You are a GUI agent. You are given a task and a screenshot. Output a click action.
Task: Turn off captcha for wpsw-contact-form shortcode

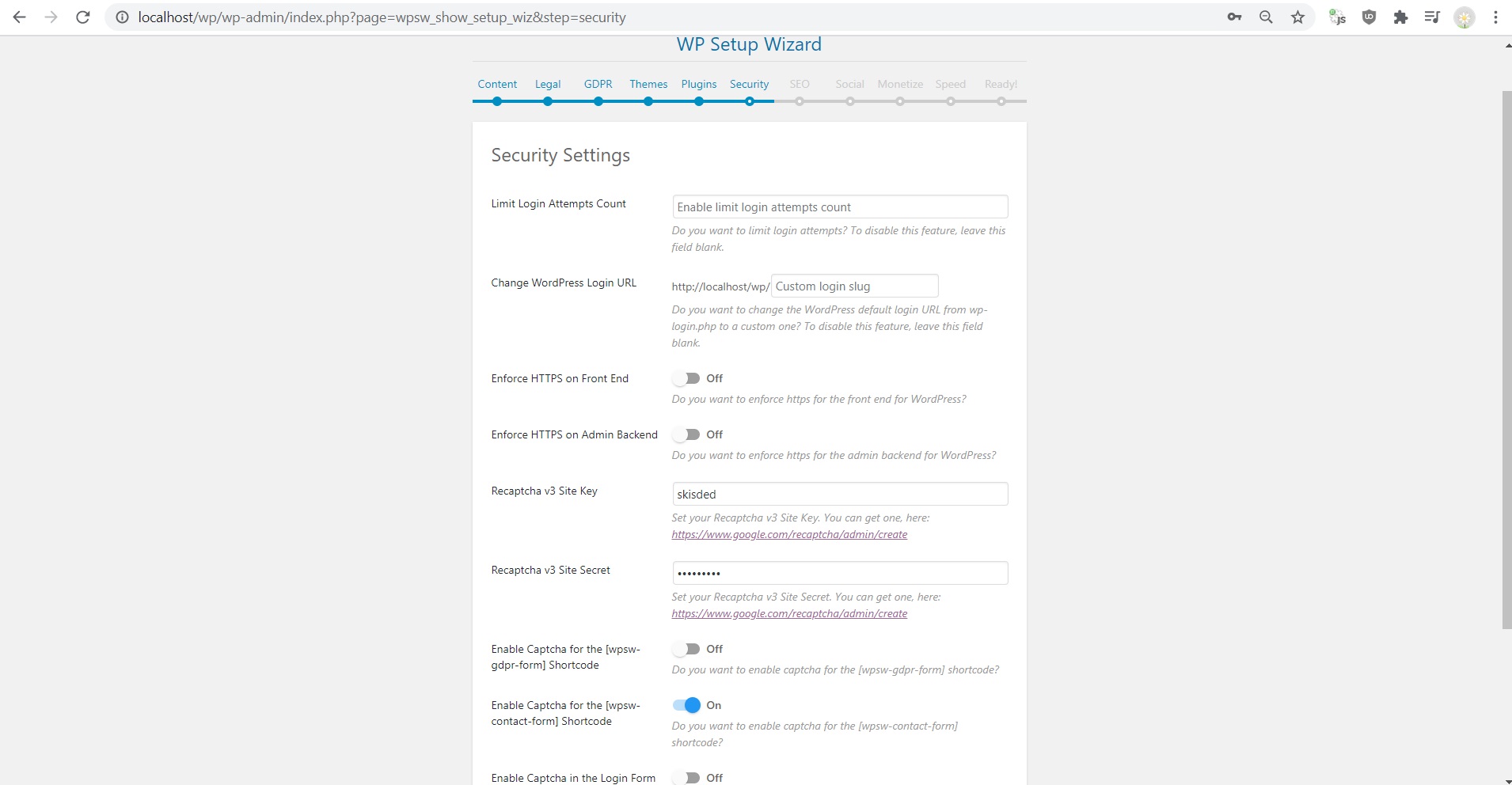[686, 705]
